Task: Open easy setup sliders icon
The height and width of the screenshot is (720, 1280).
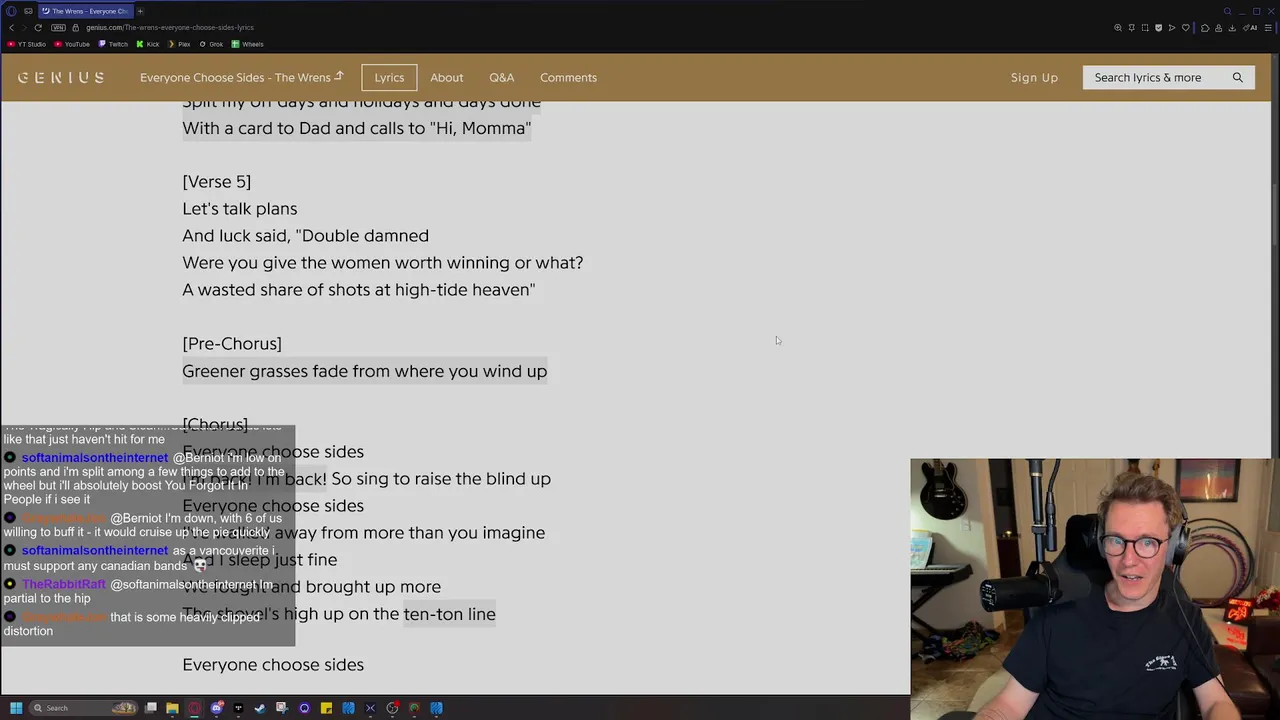Action: point(1268,28)
